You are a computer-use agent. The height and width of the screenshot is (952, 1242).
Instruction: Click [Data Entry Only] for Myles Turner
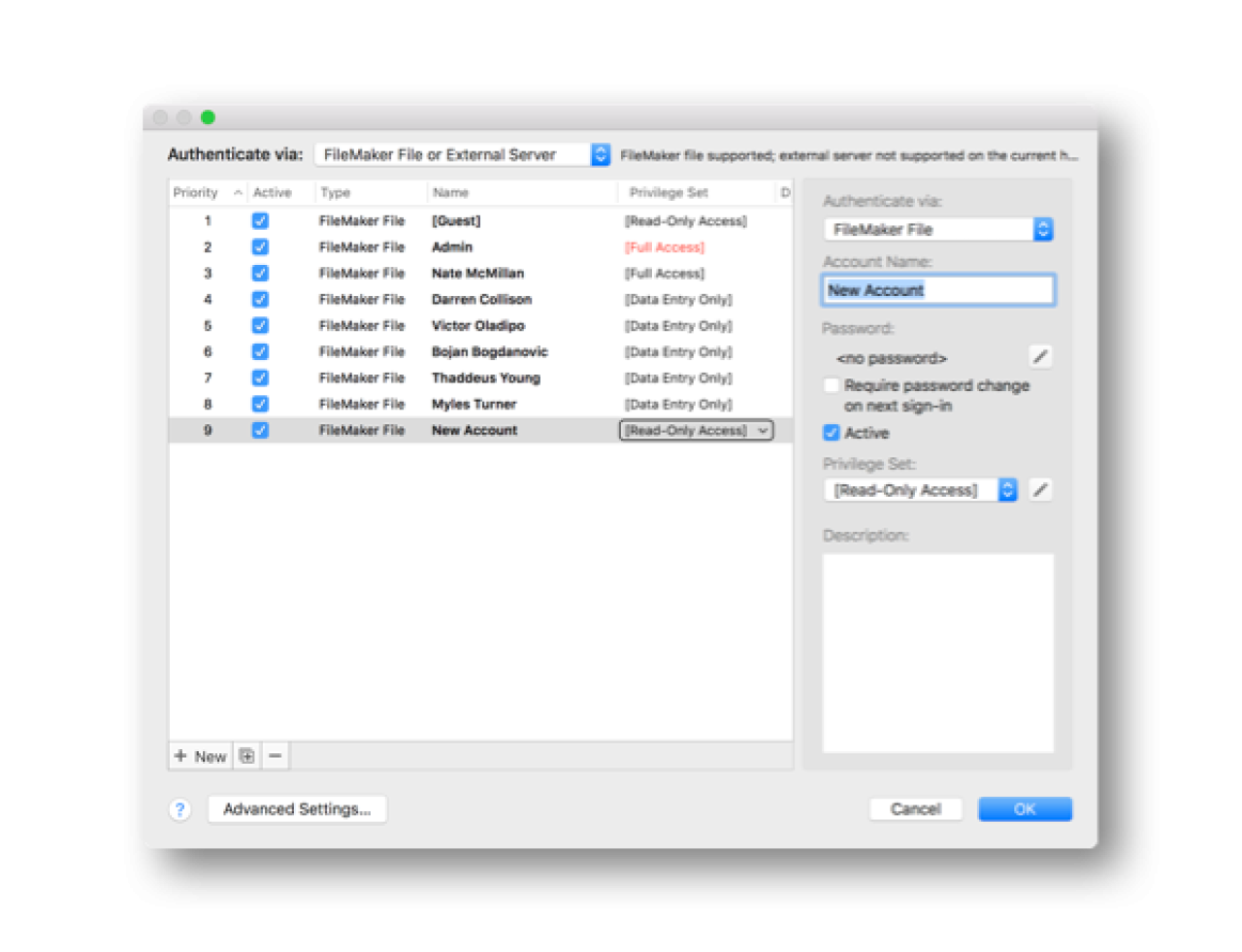coord(678,405)
